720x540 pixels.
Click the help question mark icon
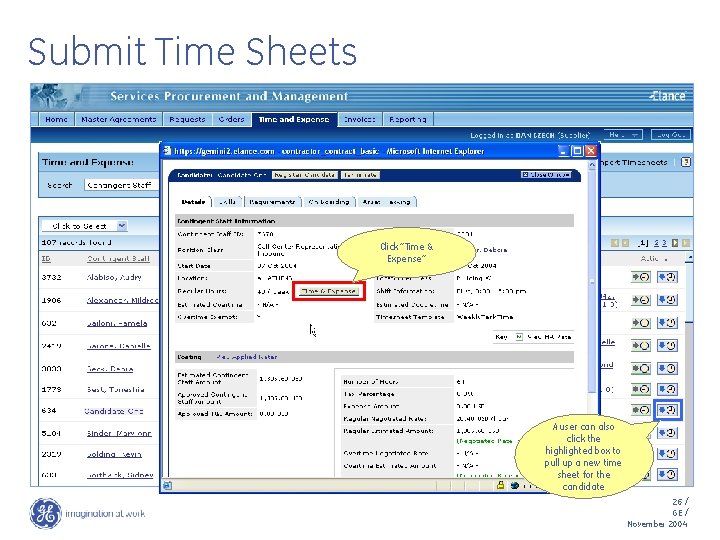click(x=686, y=162)
